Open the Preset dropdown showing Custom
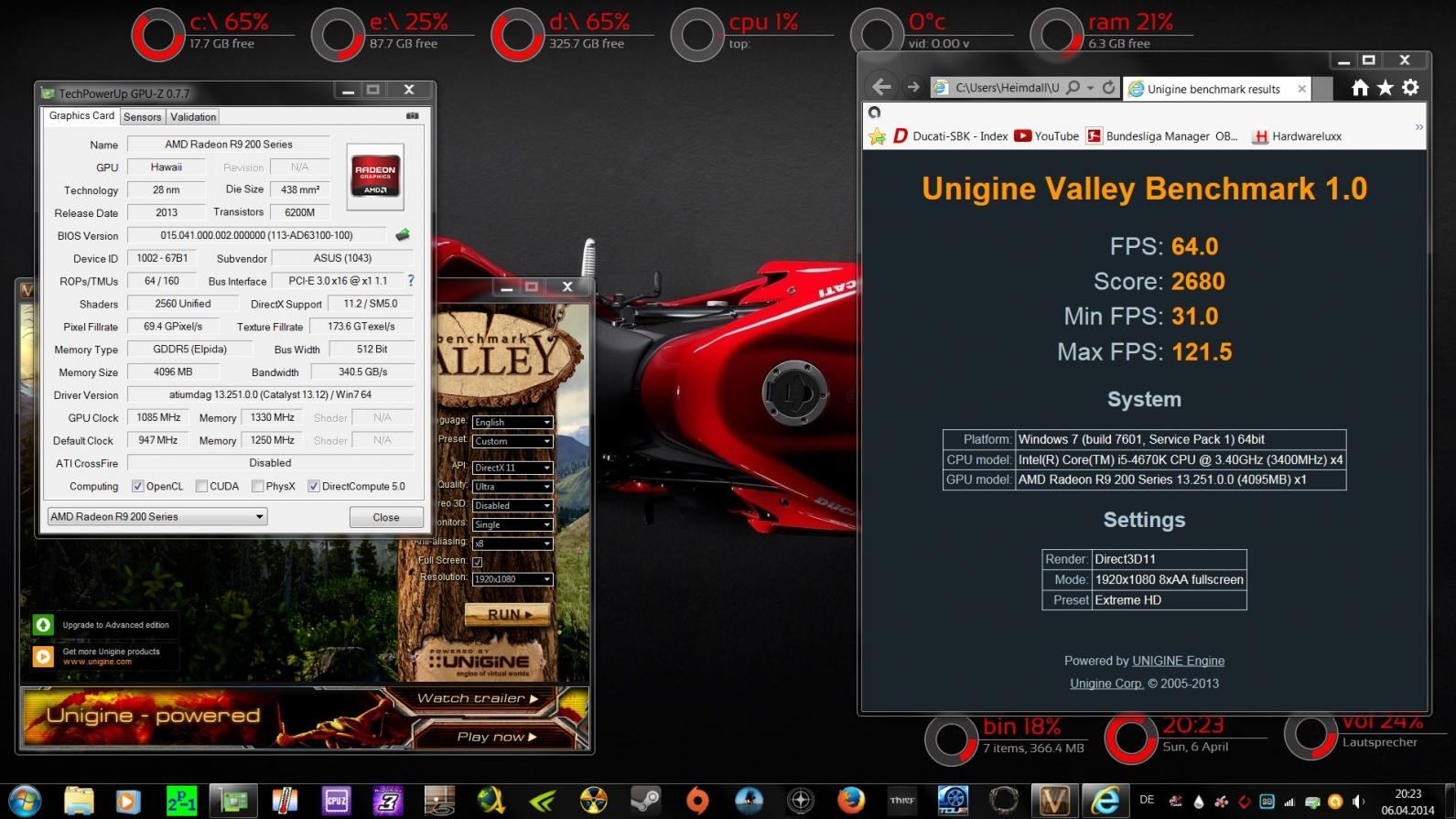 512,441
